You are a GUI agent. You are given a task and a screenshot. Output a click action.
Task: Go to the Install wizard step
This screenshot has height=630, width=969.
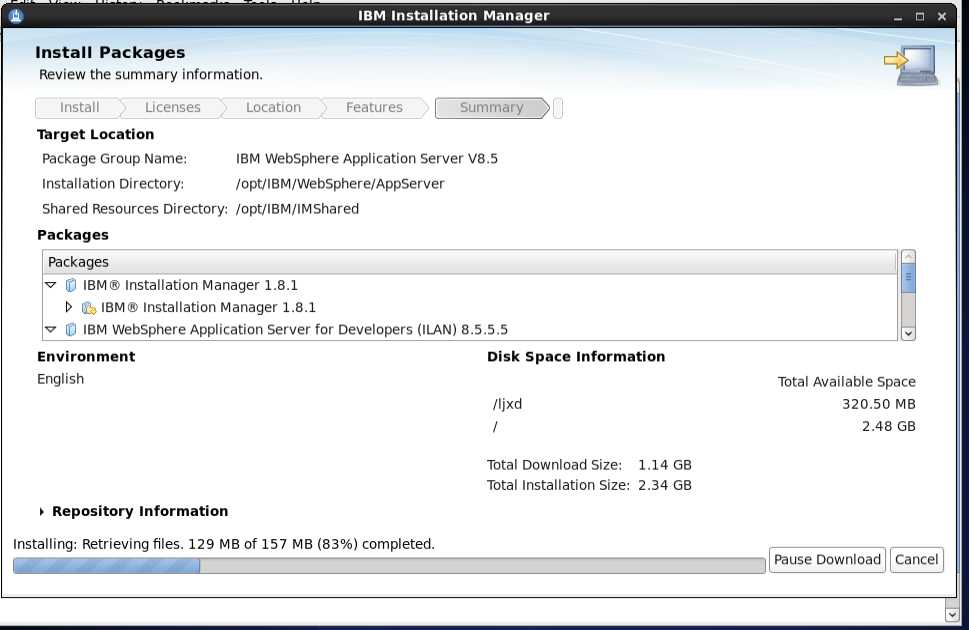(79, 108)
